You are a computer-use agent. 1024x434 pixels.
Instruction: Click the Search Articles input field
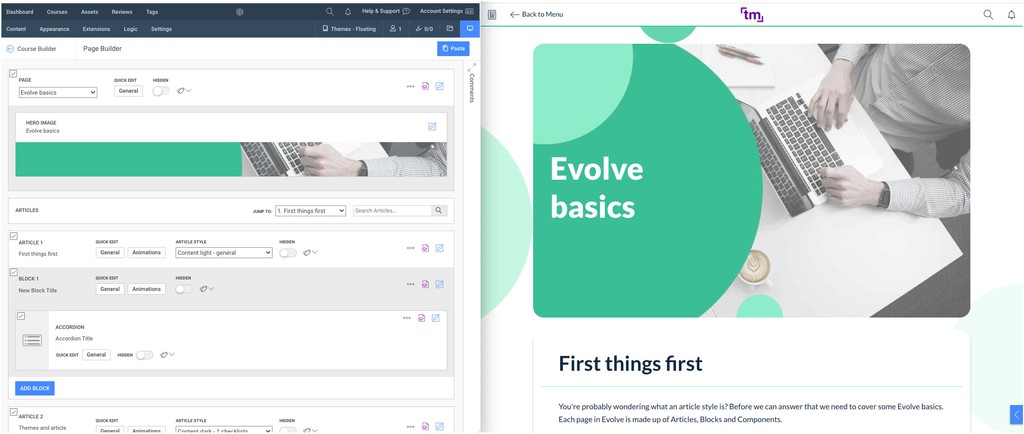click(x=392, y=211)
